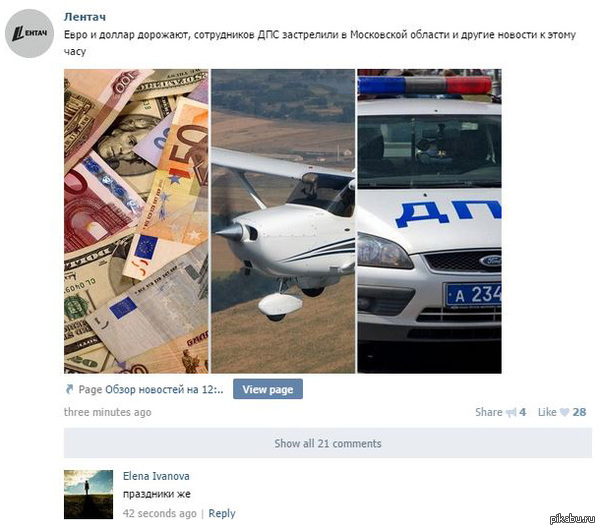Click the Share link
This screenshot has height=530, width=600.
click(x=489, y=412)
